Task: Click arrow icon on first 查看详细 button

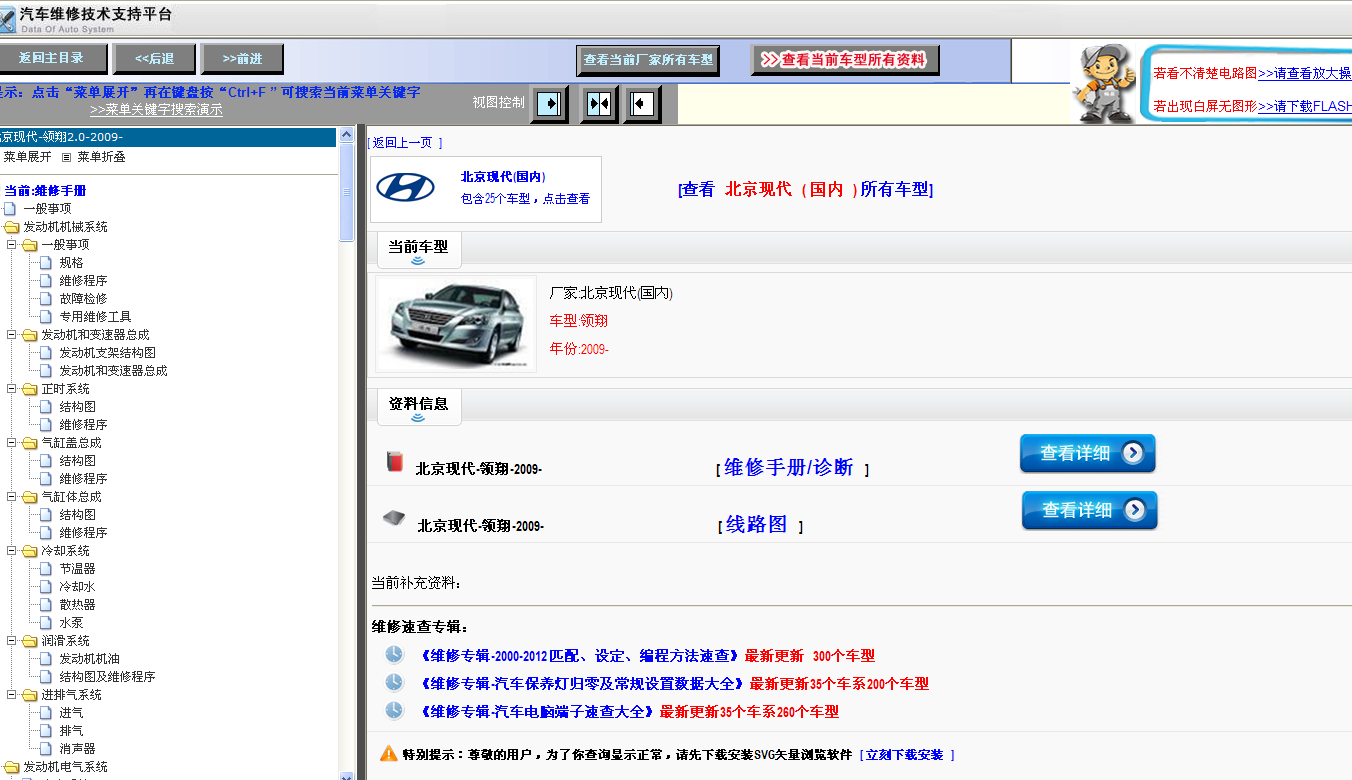Action: pos(1132,453)
